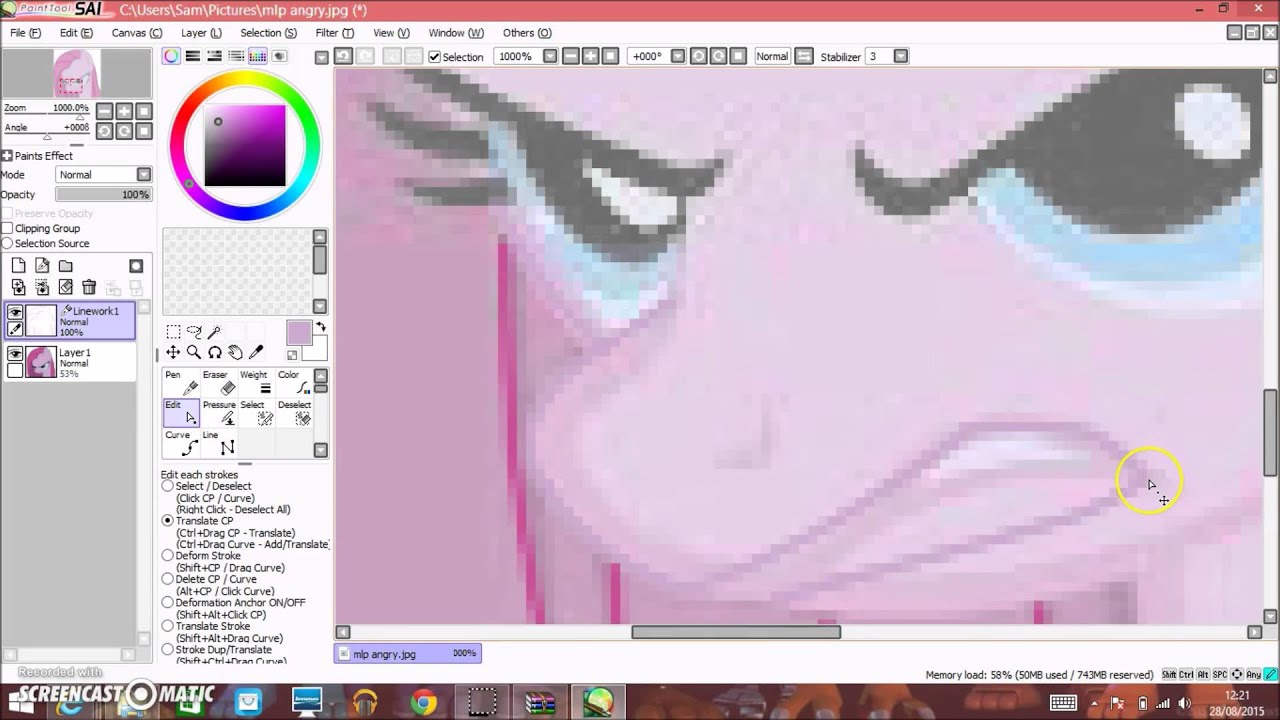Select the Edit linework tool
This screenshot has width=1280, height=720.
181,413
